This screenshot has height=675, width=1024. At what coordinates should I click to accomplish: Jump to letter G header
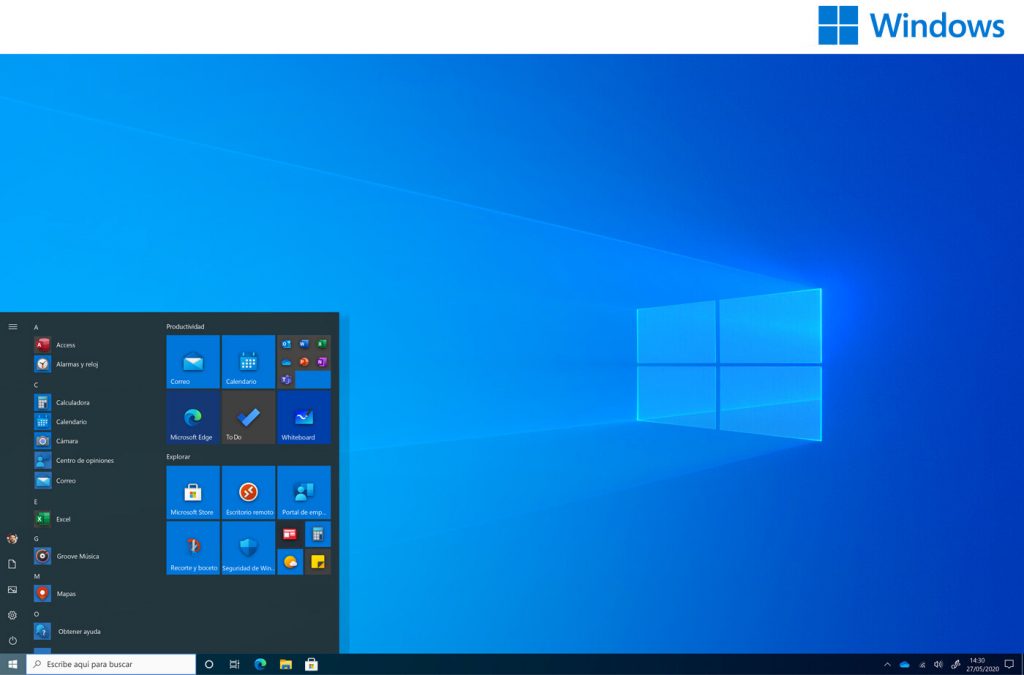point(36,539)
